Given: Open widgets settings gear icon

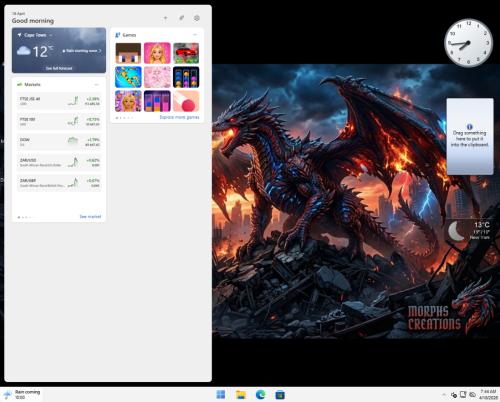Looking at the screenshot, I should pos(197,18).
